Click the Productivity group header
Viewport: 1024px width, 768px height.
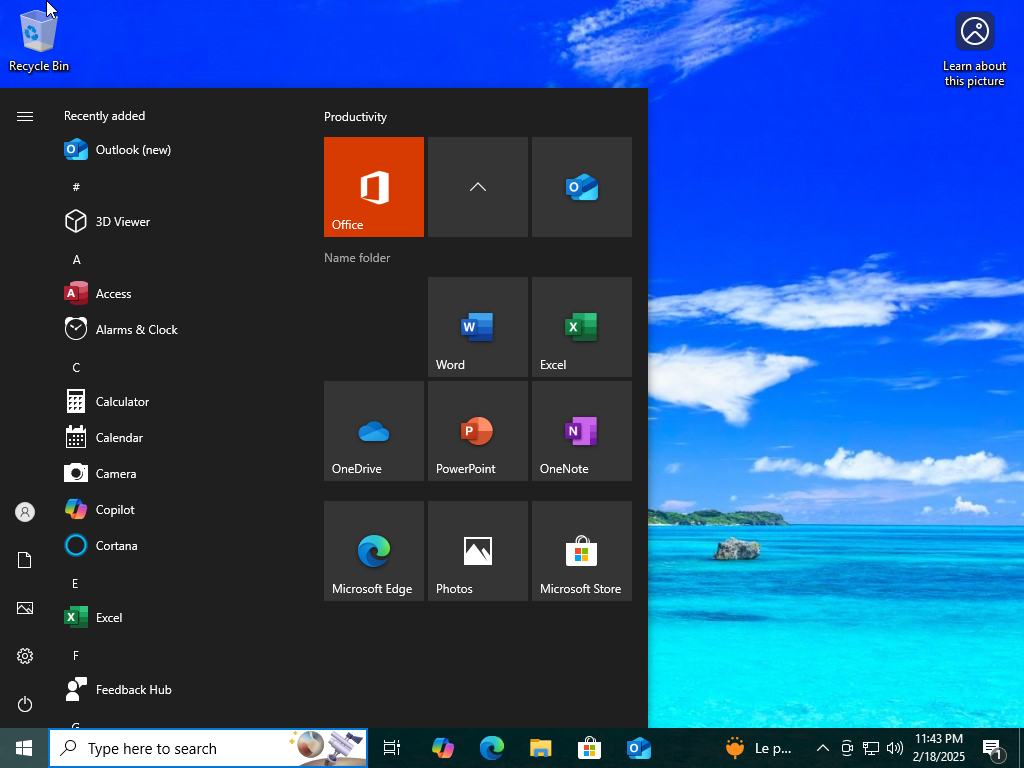[x=355, y=117]
